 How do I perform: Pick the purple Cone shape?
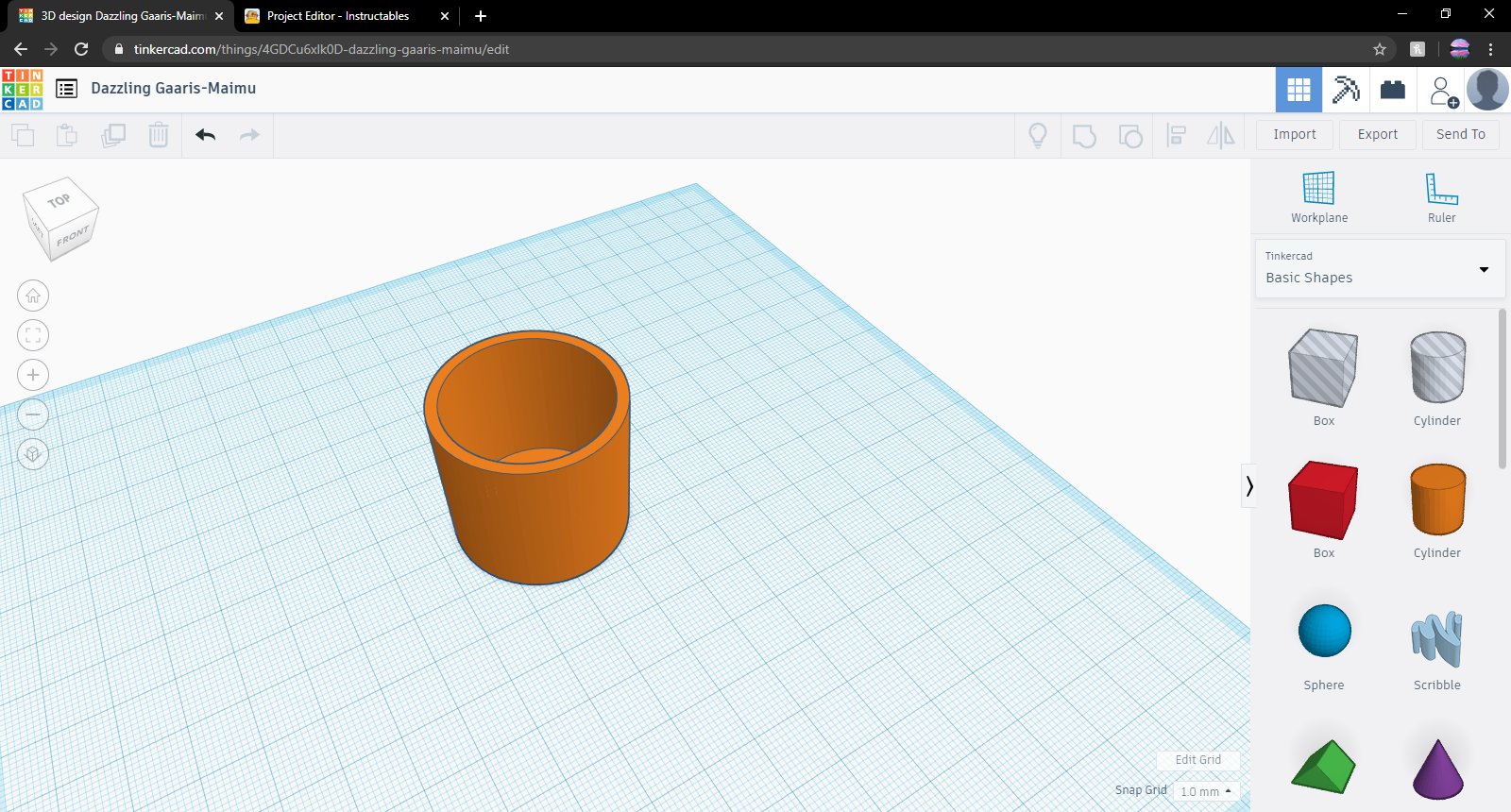coord(1437,769)
